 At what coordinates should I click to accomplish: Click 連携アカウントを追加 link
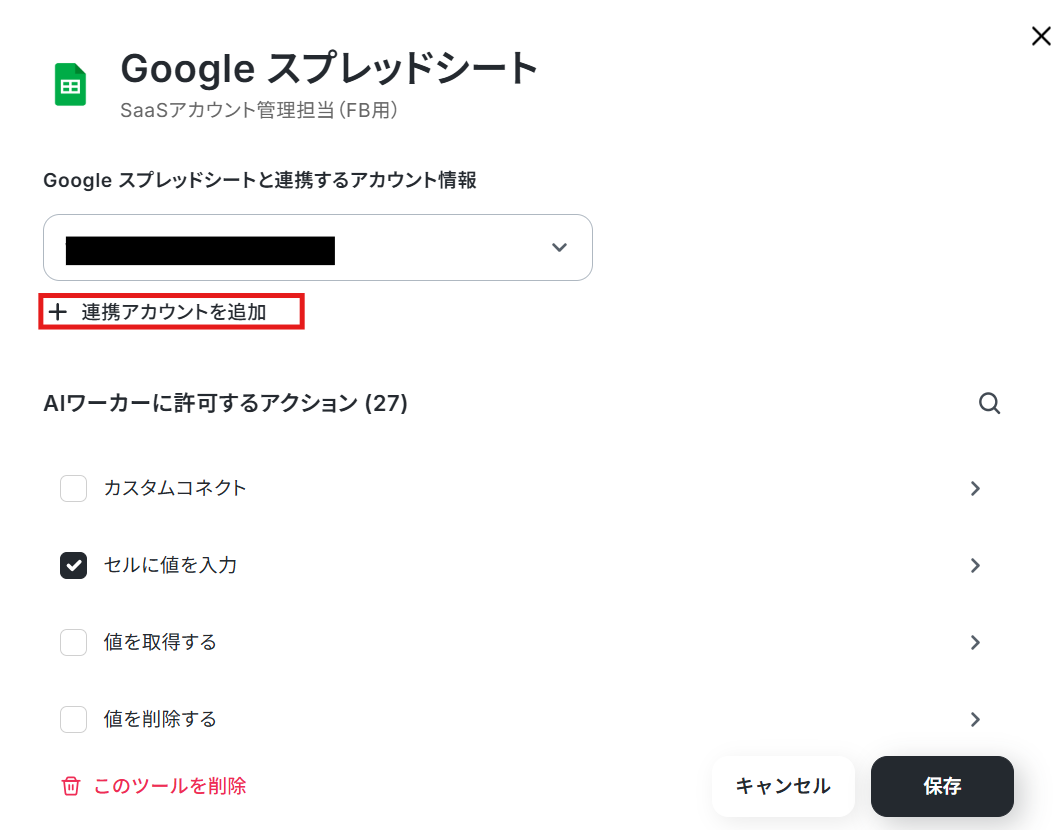click(x=174, y=312)
